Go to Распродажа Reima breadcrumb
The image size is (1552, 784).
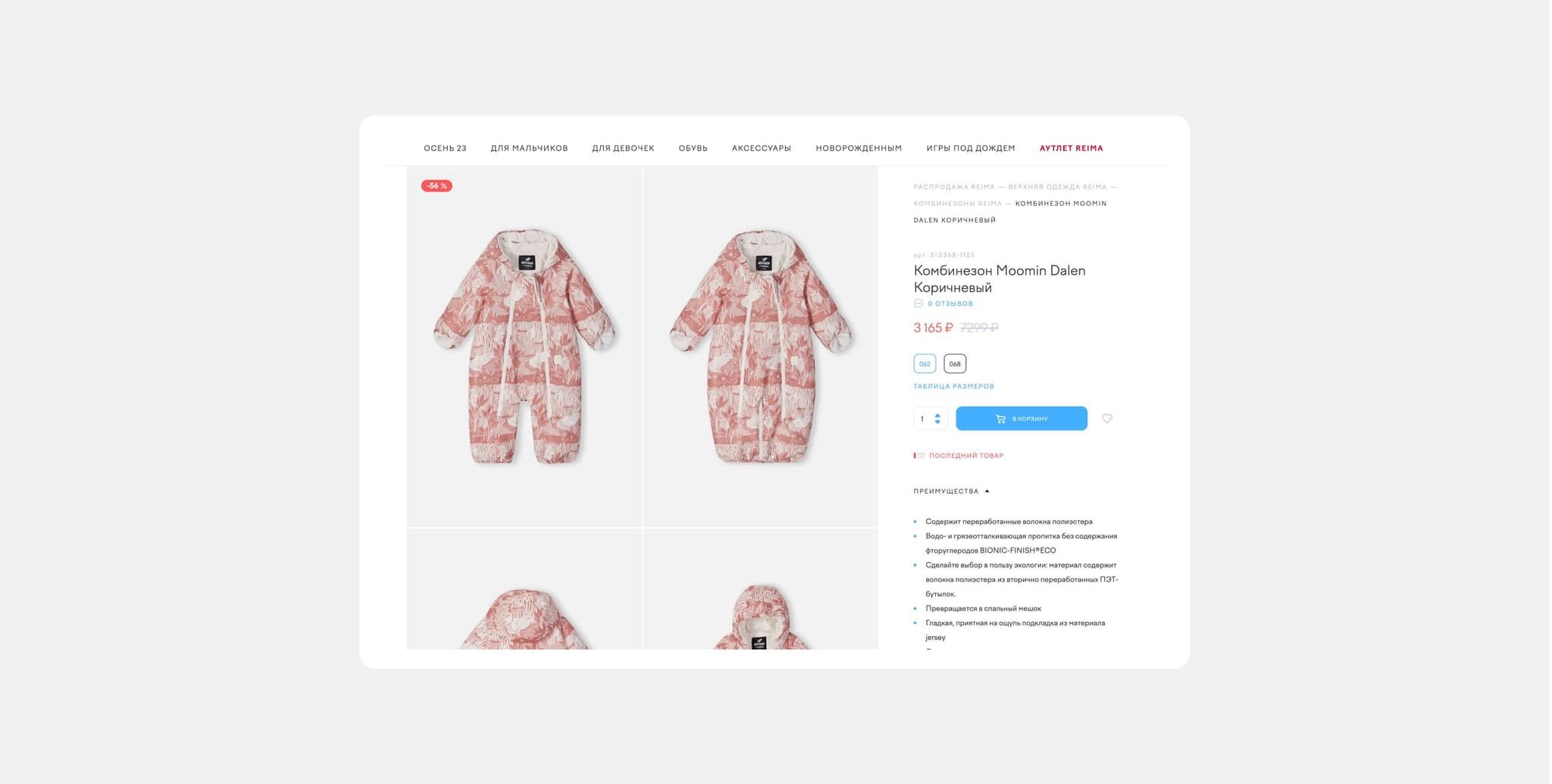pyautogui.click(x=954, y=187)
